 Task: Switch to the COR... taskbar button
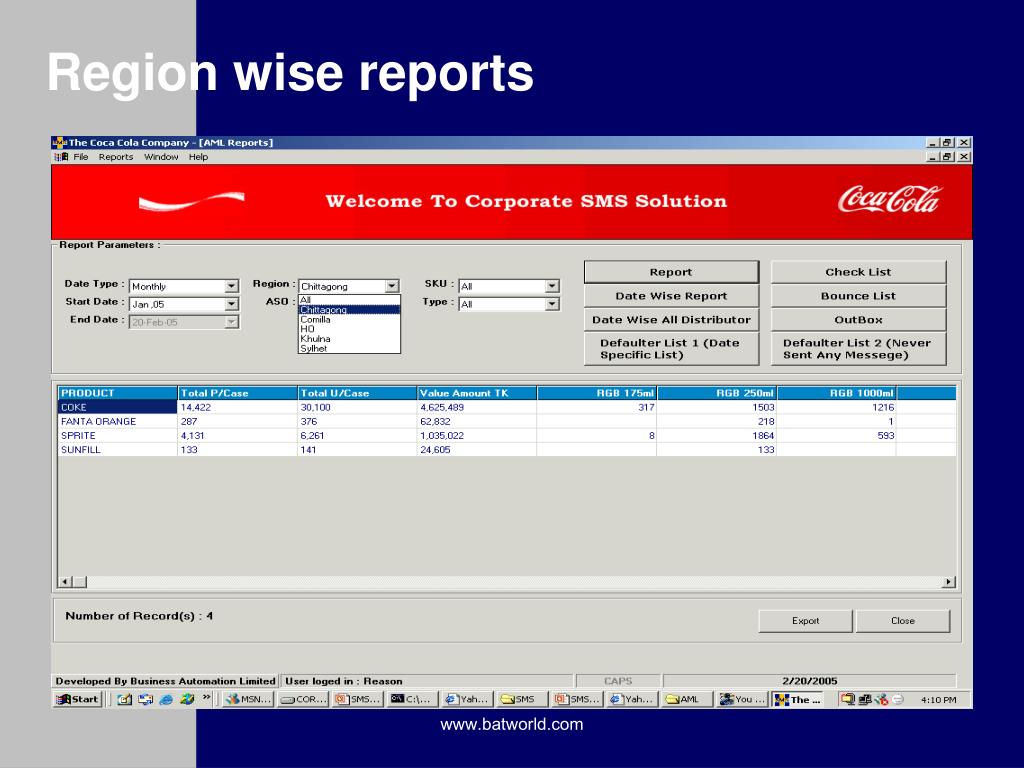pos(302,699)
